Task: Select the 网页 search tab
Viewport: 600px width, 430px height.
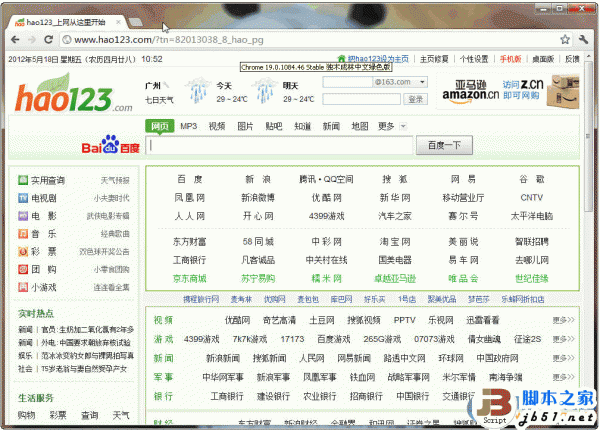Action: (x=160, y=126)
